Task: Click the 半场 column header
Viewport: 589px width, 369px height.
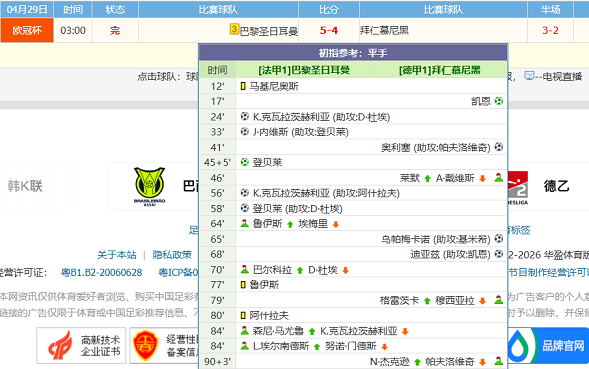Action: coord(550,9)
